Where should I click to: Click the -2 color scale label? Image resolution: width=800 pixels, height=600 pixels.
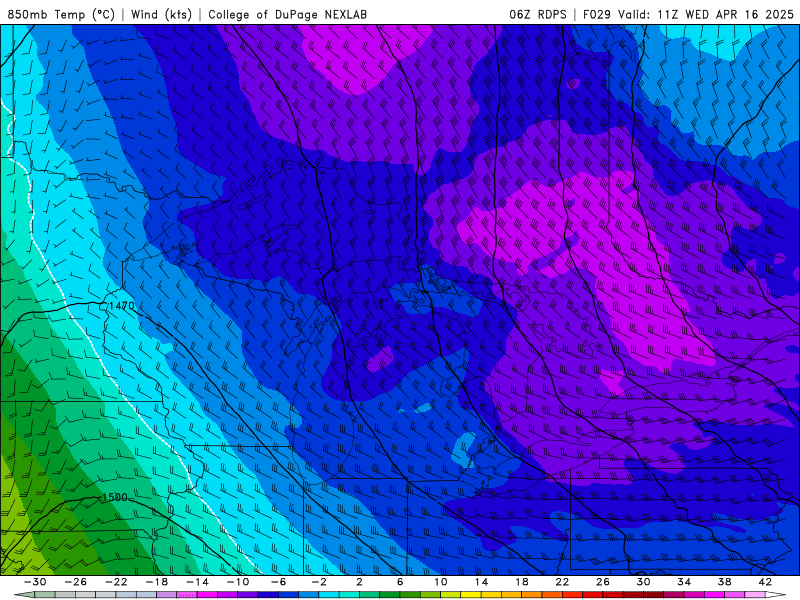click(x=319, y=582)
